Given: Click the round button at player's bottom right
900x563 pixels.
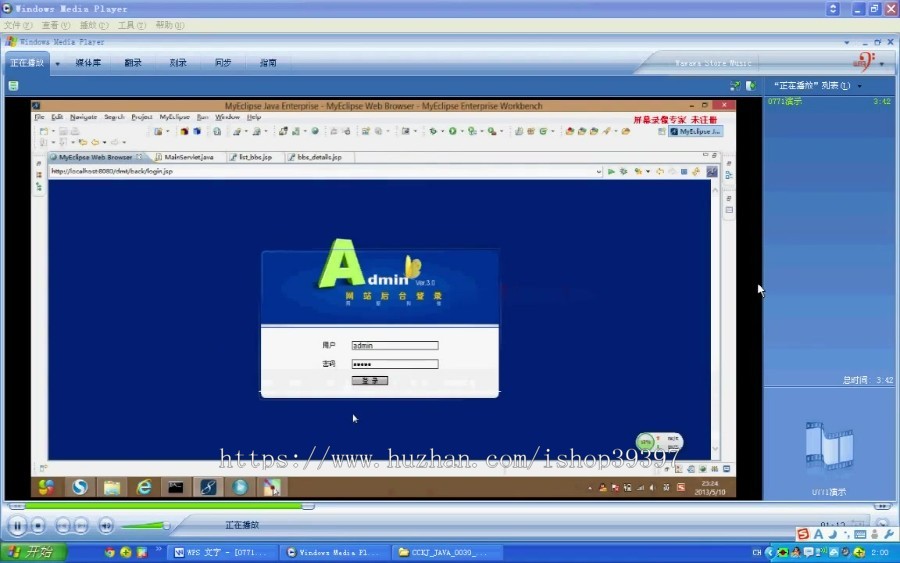Looking at the screenshot, I should 882,524.
